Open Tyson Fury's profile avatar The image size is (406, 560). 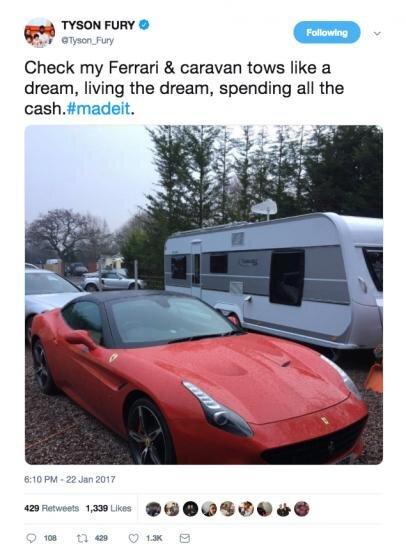[x=39, y=32]
